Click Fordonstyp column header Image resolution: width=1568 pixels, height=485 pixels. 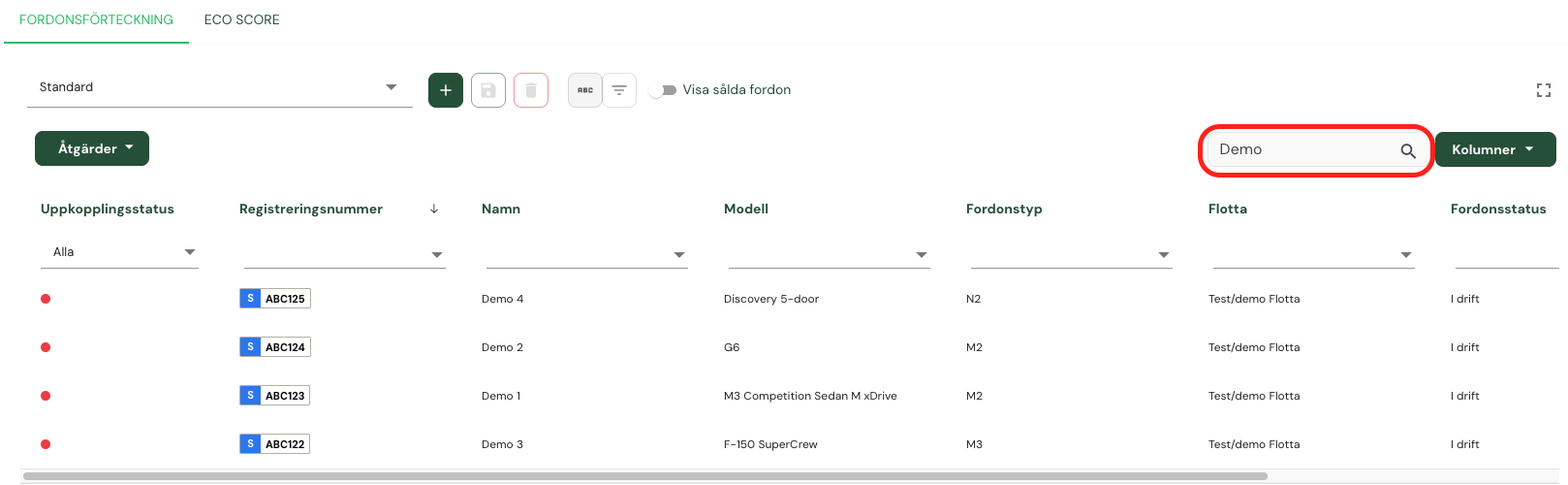tap(1004, 209)
